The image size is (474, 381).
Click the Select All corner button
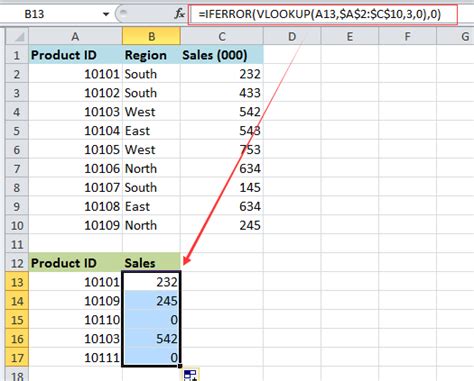(17, 36)
